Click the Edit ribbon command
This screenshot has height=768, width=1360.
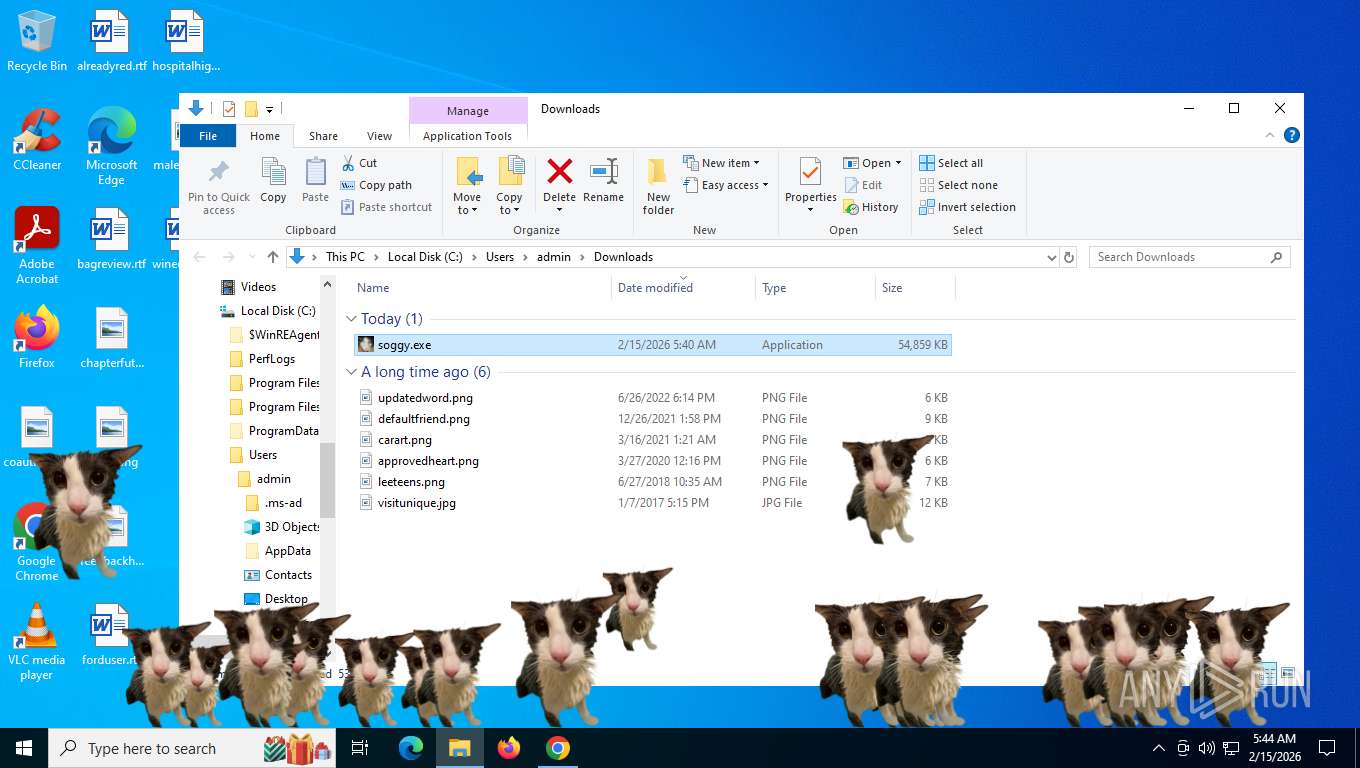pos(863,185)
